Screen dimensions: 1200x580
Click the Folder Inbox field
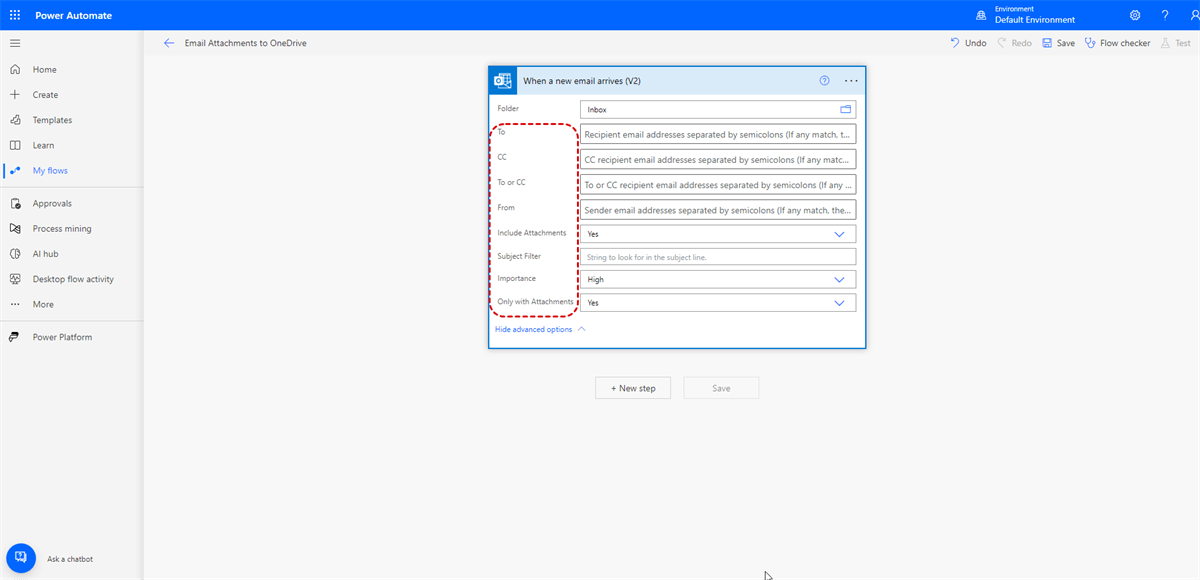tap(718, 109)
